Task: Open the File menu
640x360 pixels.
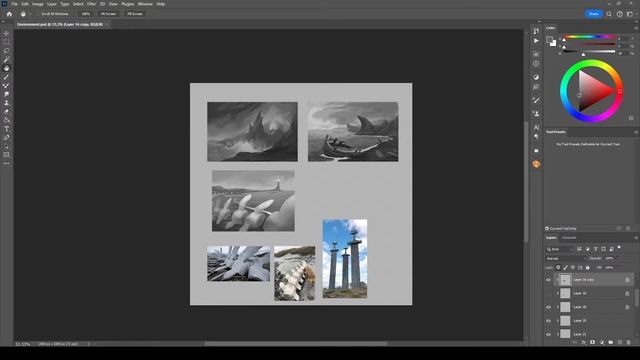Action: (14, 4)
